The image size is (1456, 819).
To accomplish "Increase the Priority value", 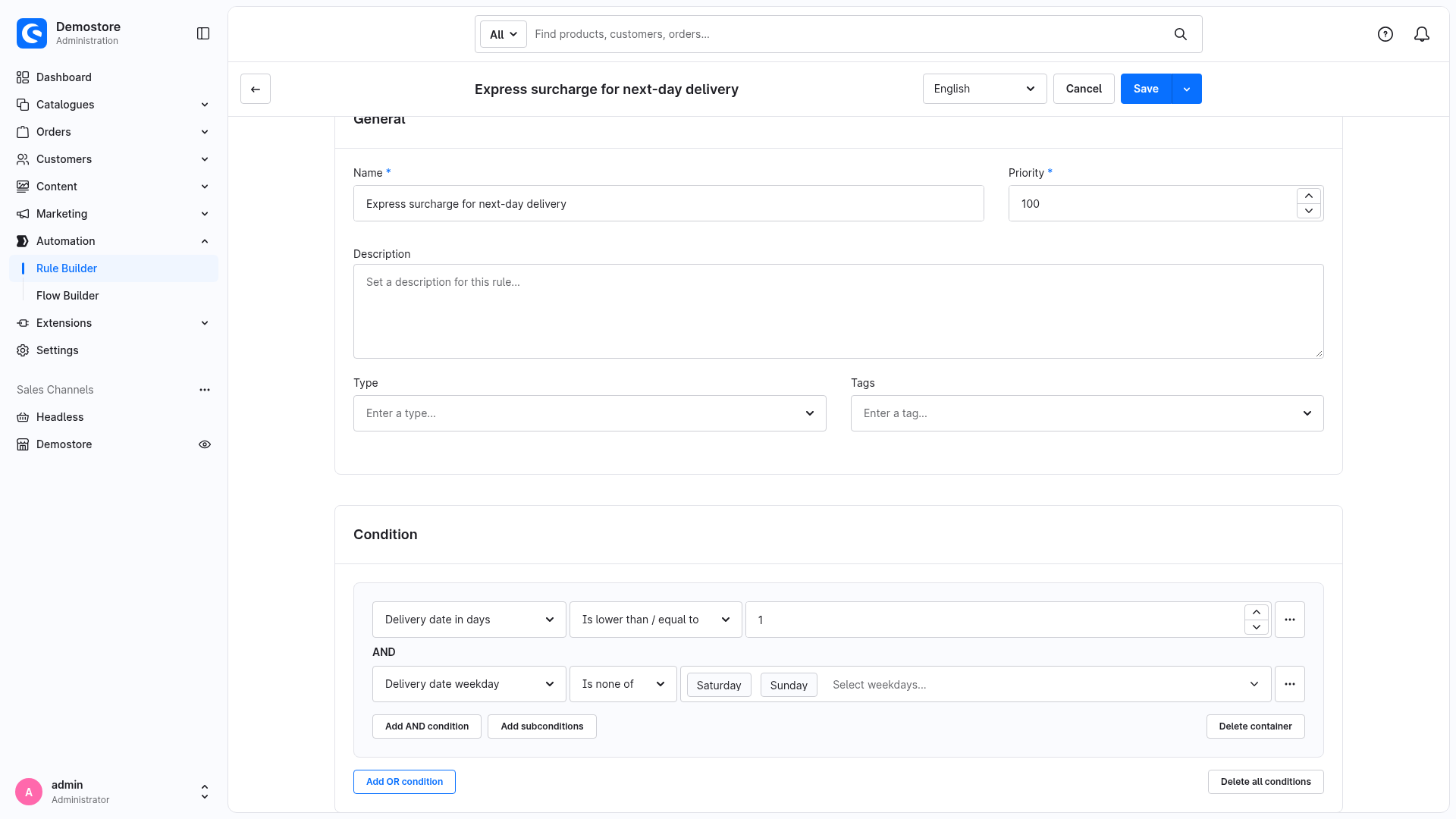I will 1309,196.
